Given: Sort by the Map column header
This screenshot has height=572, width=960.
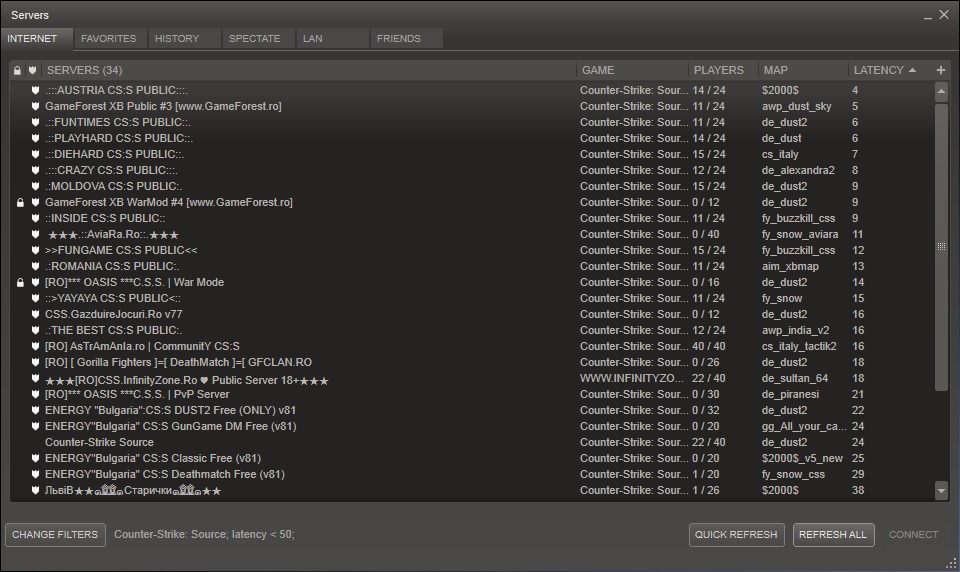Looking at the screenshot, I should coord(803,70).
